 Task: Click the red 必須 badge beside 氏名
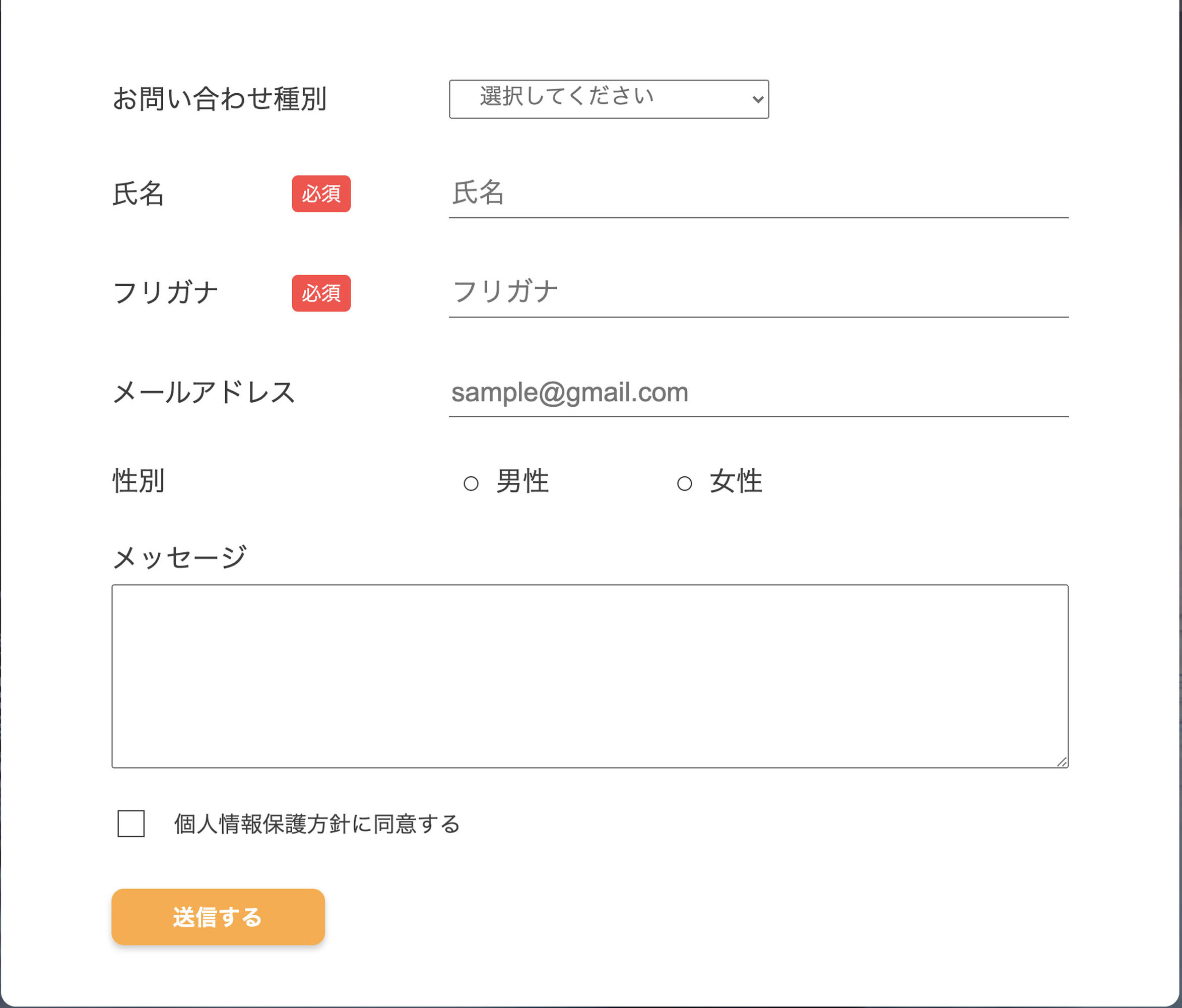pyautogui.click(x=320, y=194)
